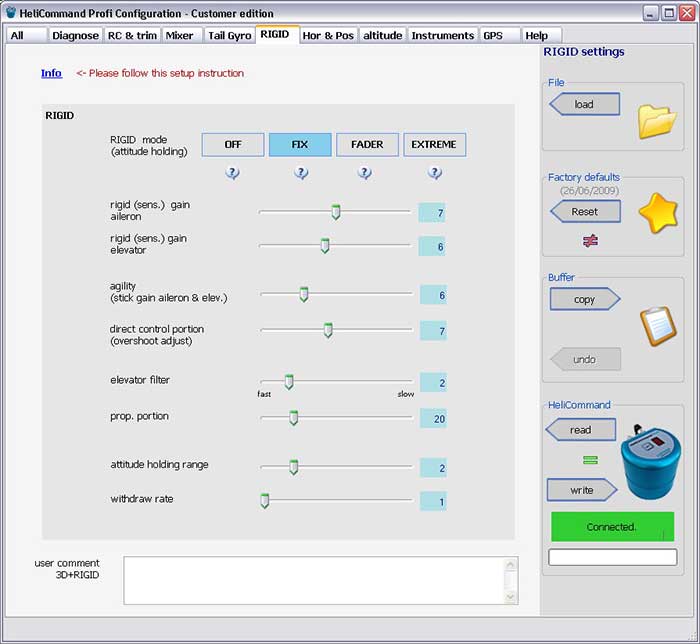Click the blue HeliCommand device image
The image size is (700, 644).
[651, 461]
